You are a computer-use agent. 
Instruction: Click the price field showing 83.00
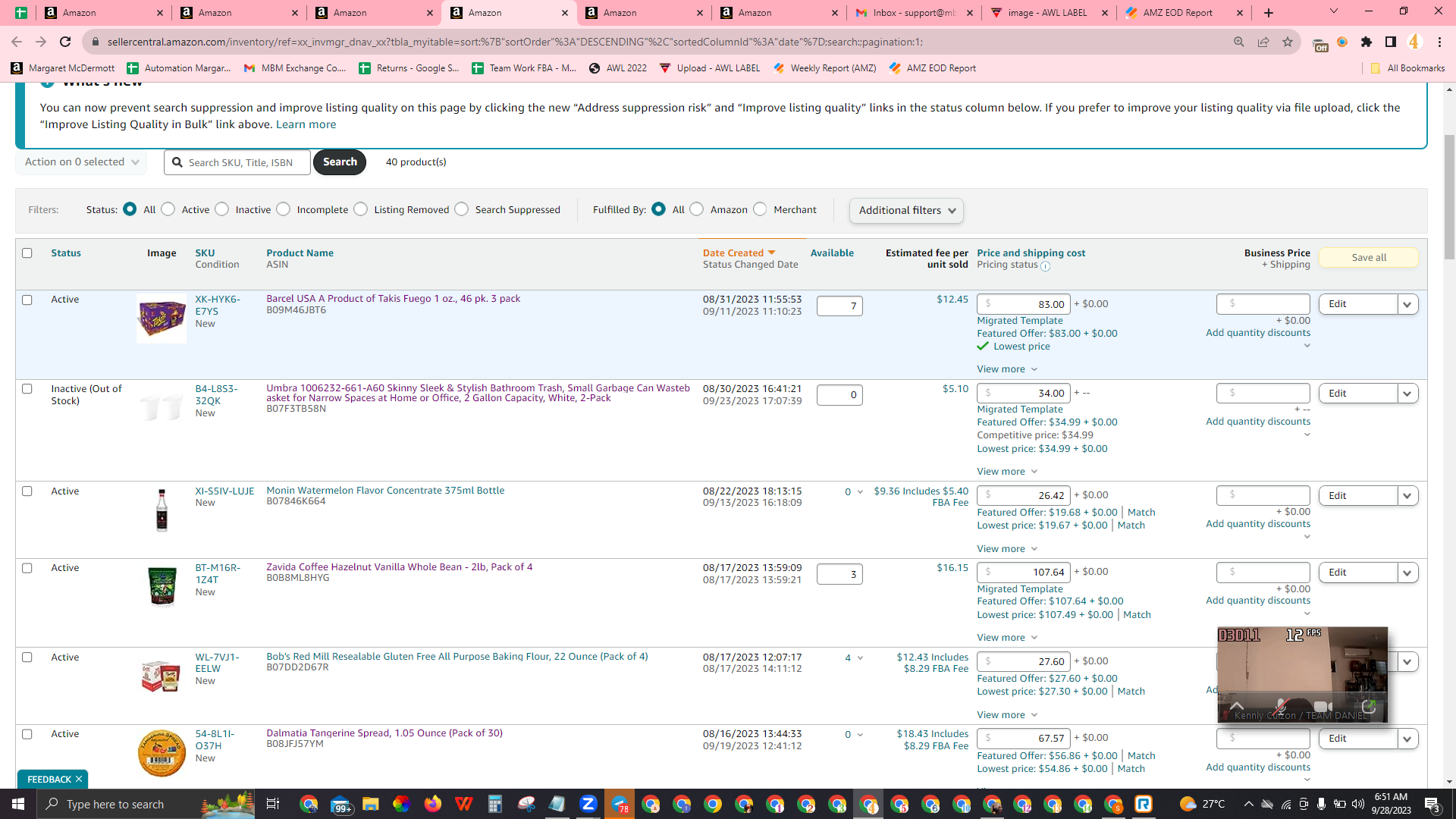(1024, 305)
